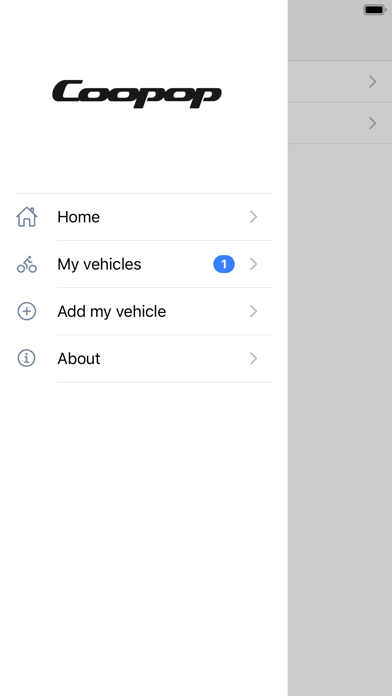The width and height of the screenshot is (392, 696).
Task: Click the plus circle icon
Action: click(27, 311)
